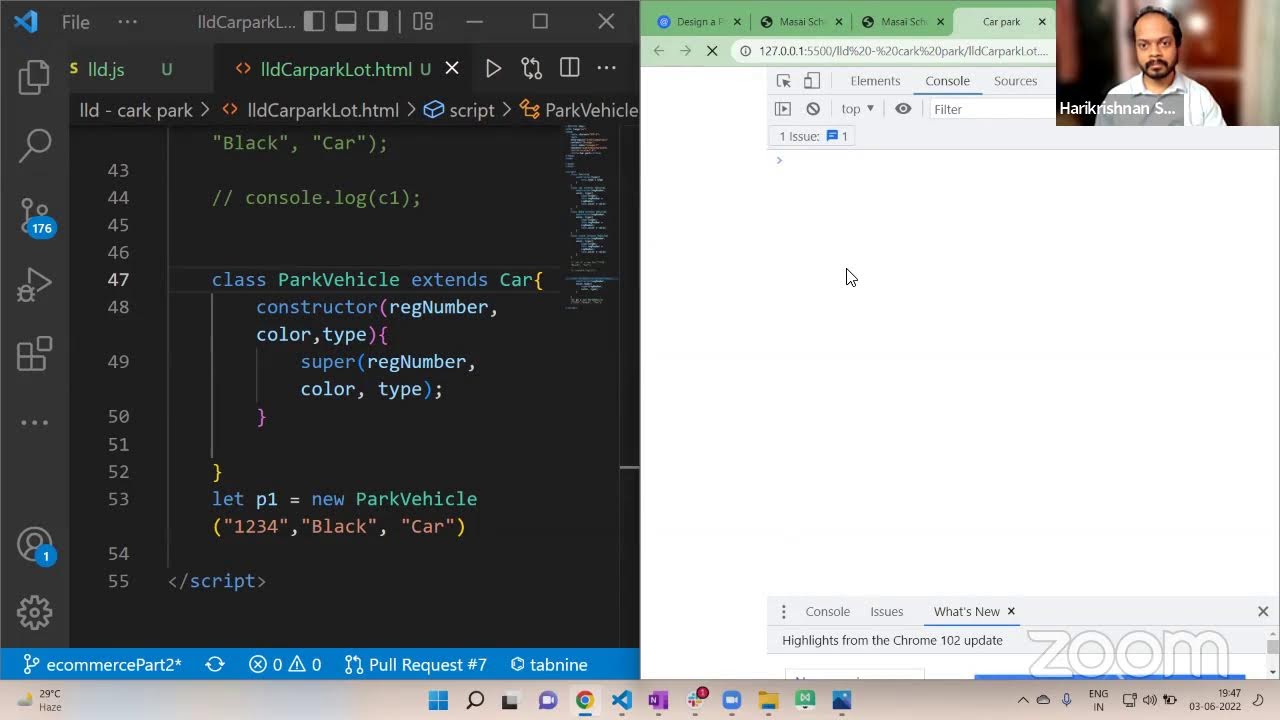Expand 'lld - cark park' breadcrumb
Image resolution: width=1280 pixels, height=720 pixels.
tap(136, 110)
